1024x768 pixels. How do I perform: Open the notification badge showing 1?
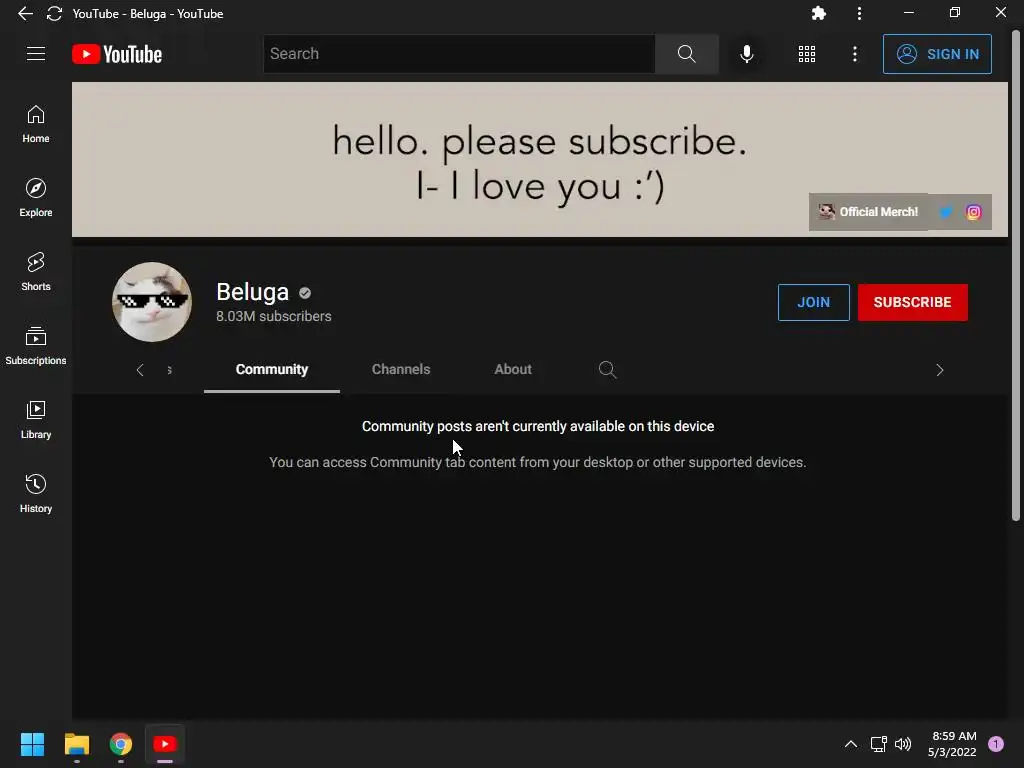coord(996,744)
